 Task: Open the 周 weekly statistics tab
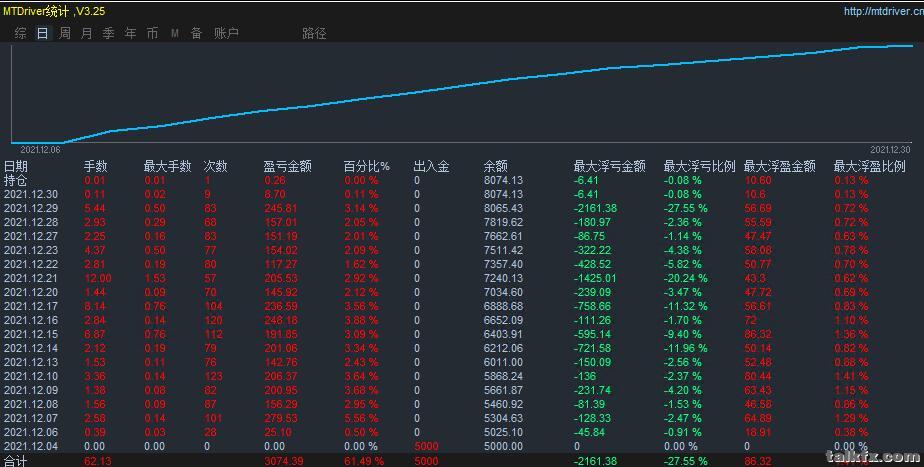point(64,33)
